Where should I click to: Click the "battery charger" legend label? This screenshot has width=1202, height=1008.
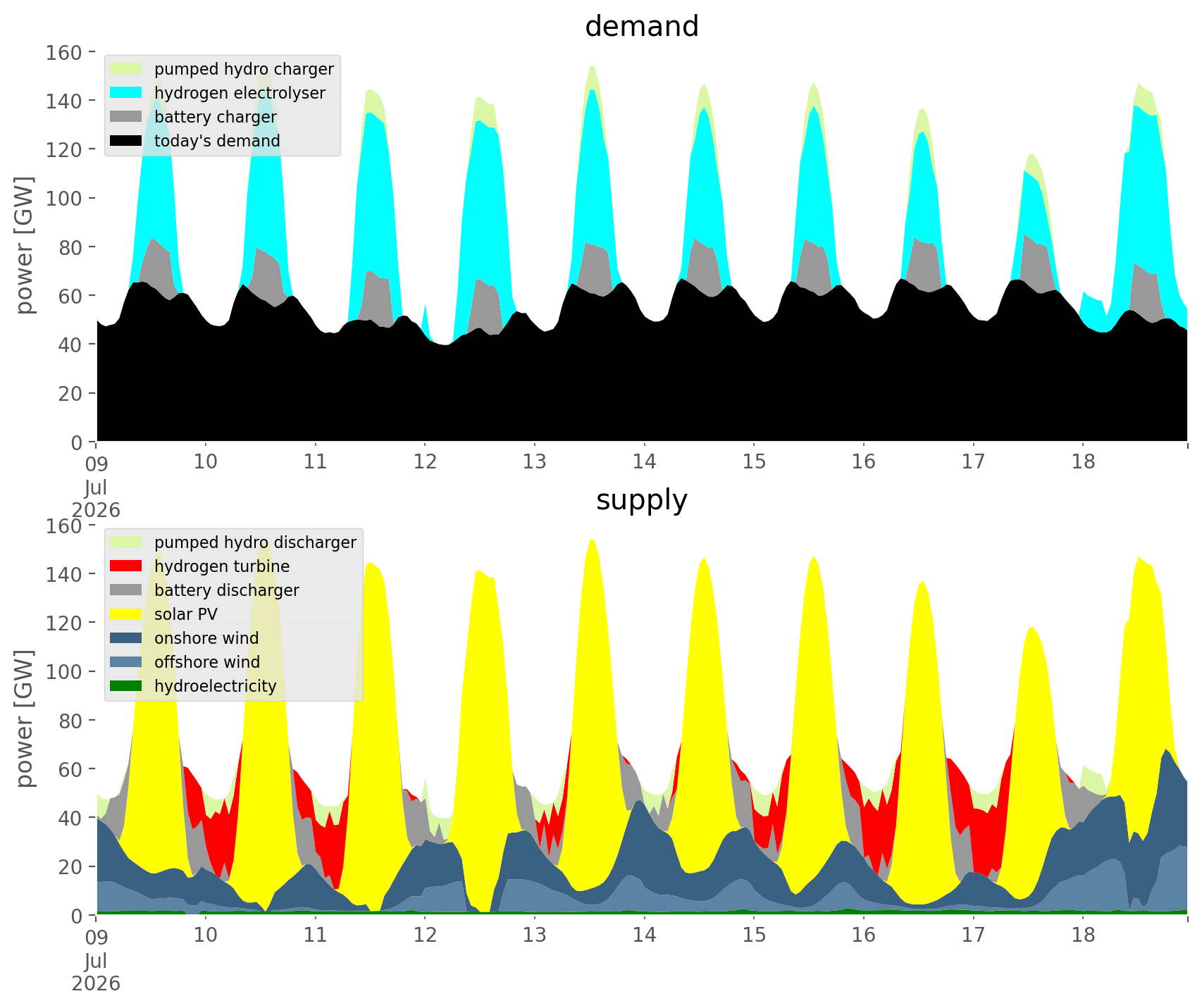(x=216, y=117)
